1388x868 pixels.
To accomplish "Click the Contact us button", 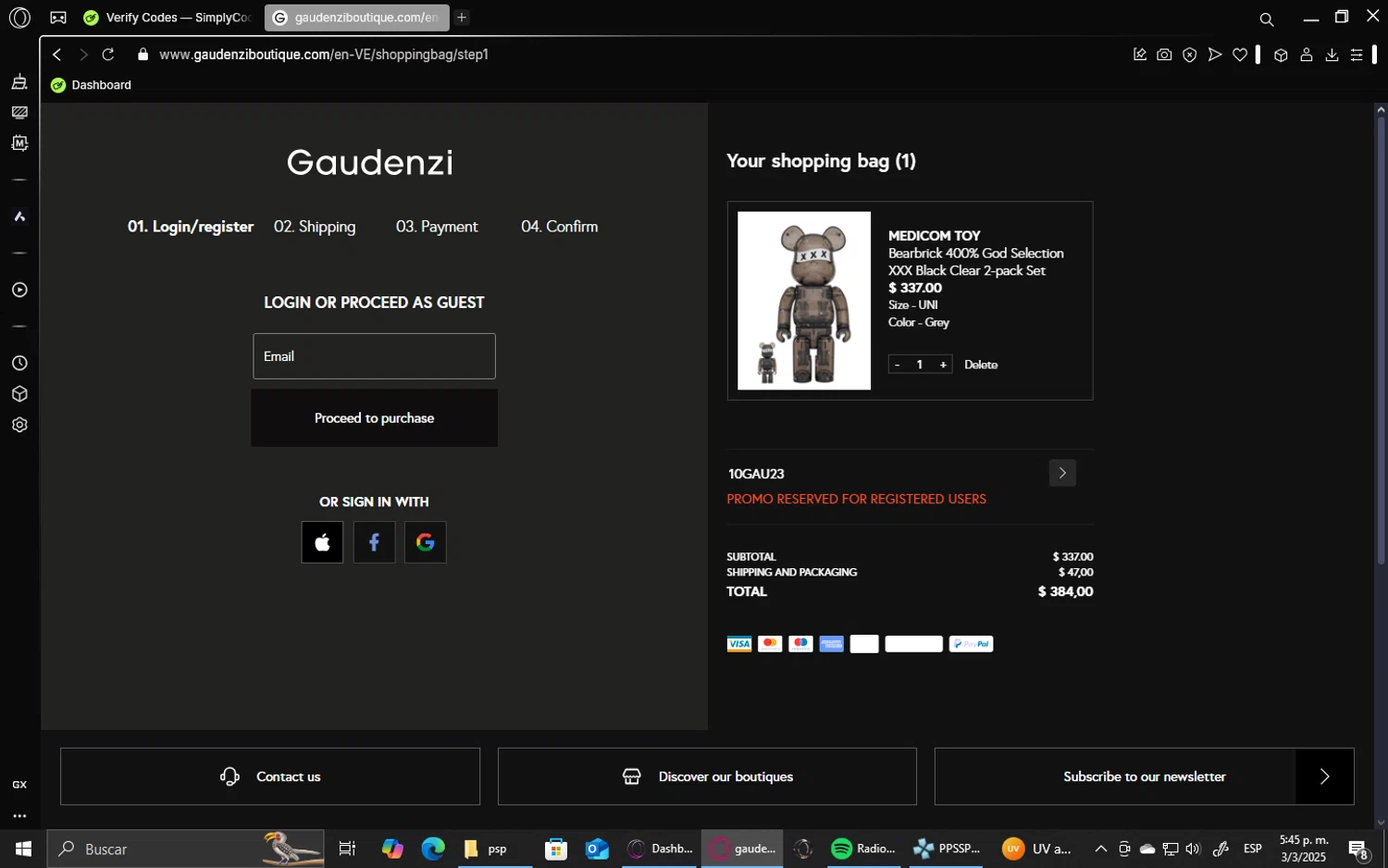I will tap(270, 776).
